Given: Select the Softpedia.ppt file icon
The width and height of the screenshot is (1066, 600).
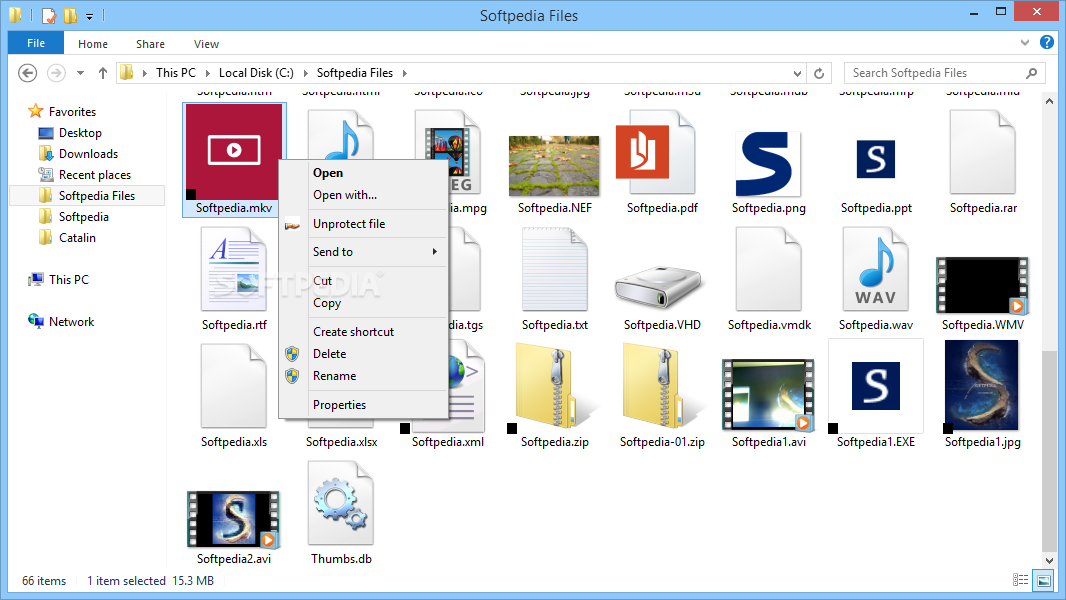Looking at the screenshot, I should [876, 159].
